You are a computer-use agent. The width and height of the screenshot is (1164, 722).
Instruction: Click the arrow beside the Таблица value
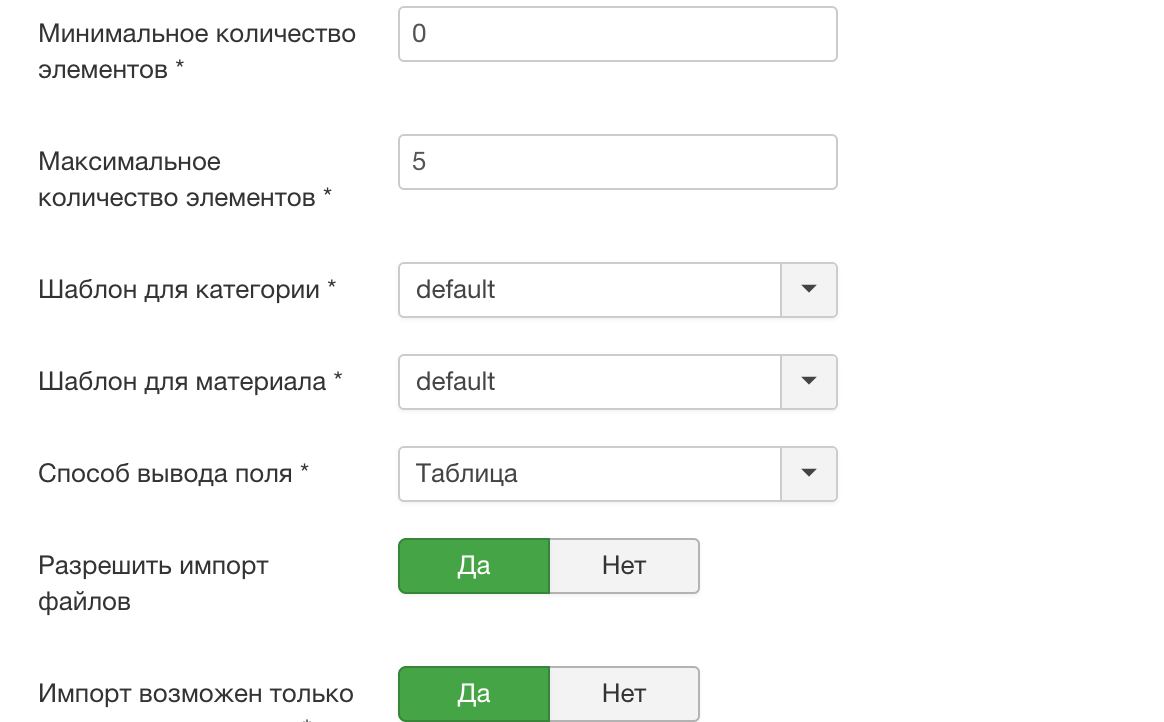point(809,474)
